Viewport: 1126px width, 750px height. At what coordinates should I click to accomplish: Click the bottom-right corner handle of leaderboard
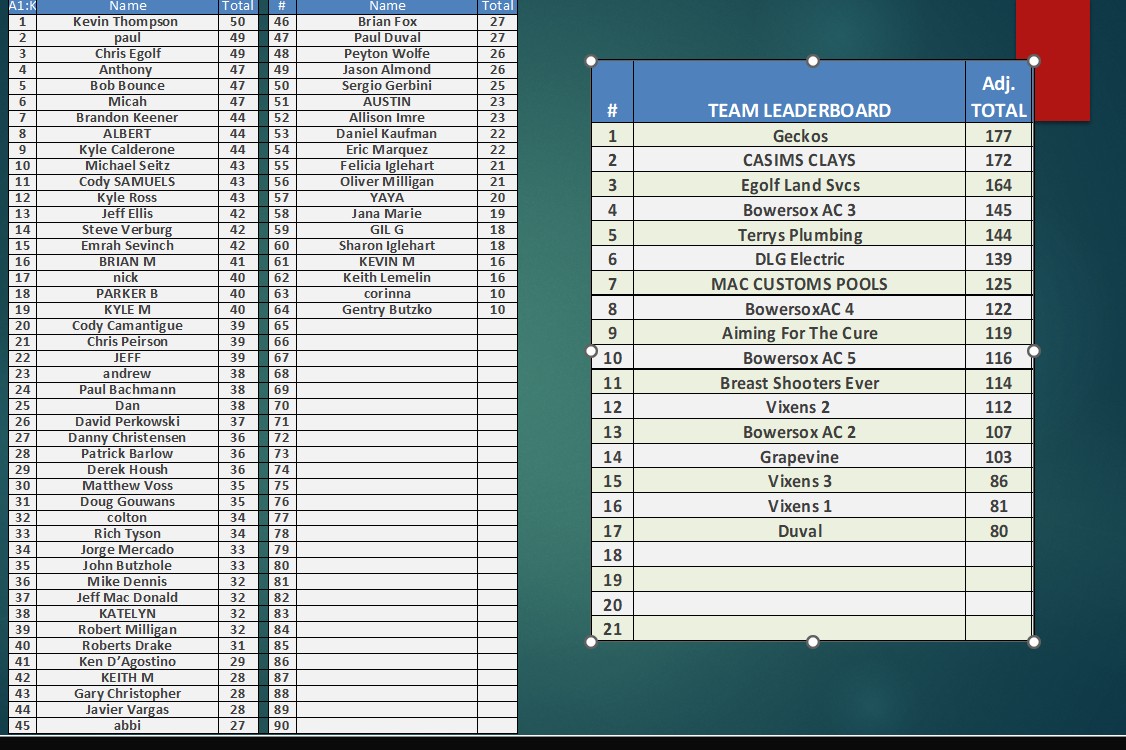[1034, 641]
